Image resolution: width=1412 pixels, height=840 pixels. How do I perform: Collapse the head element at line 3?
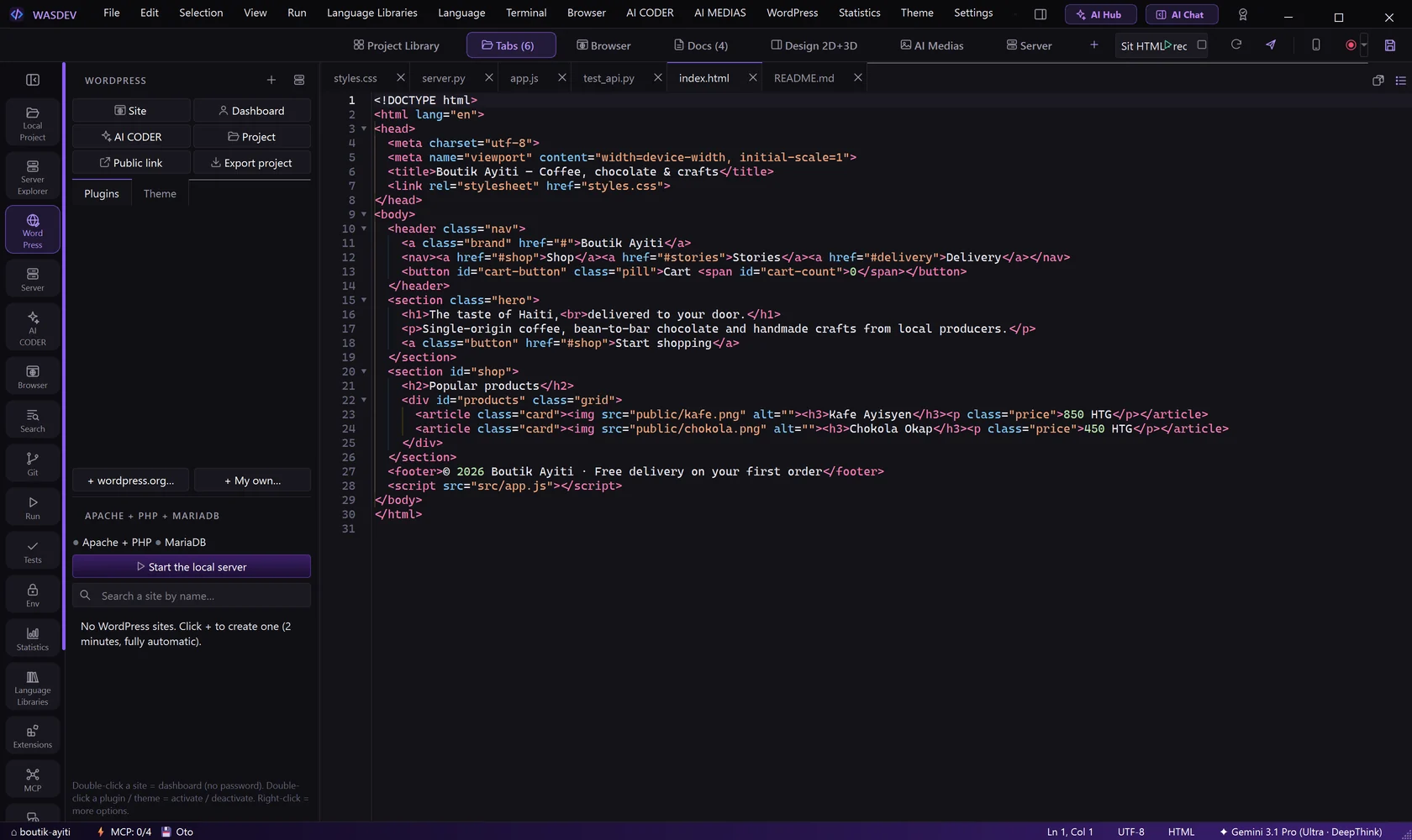tap(364, 129)
